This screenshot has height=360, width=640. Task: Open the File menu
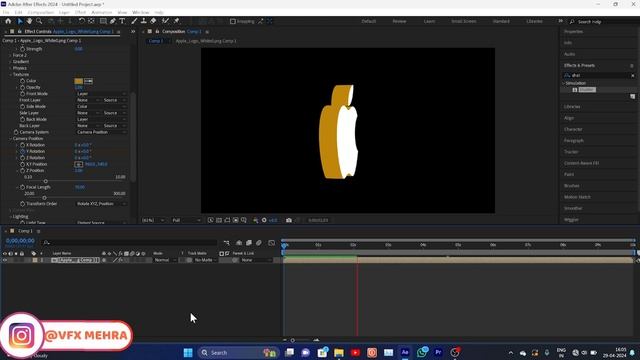pyautogui.click(x=6, y=13)
